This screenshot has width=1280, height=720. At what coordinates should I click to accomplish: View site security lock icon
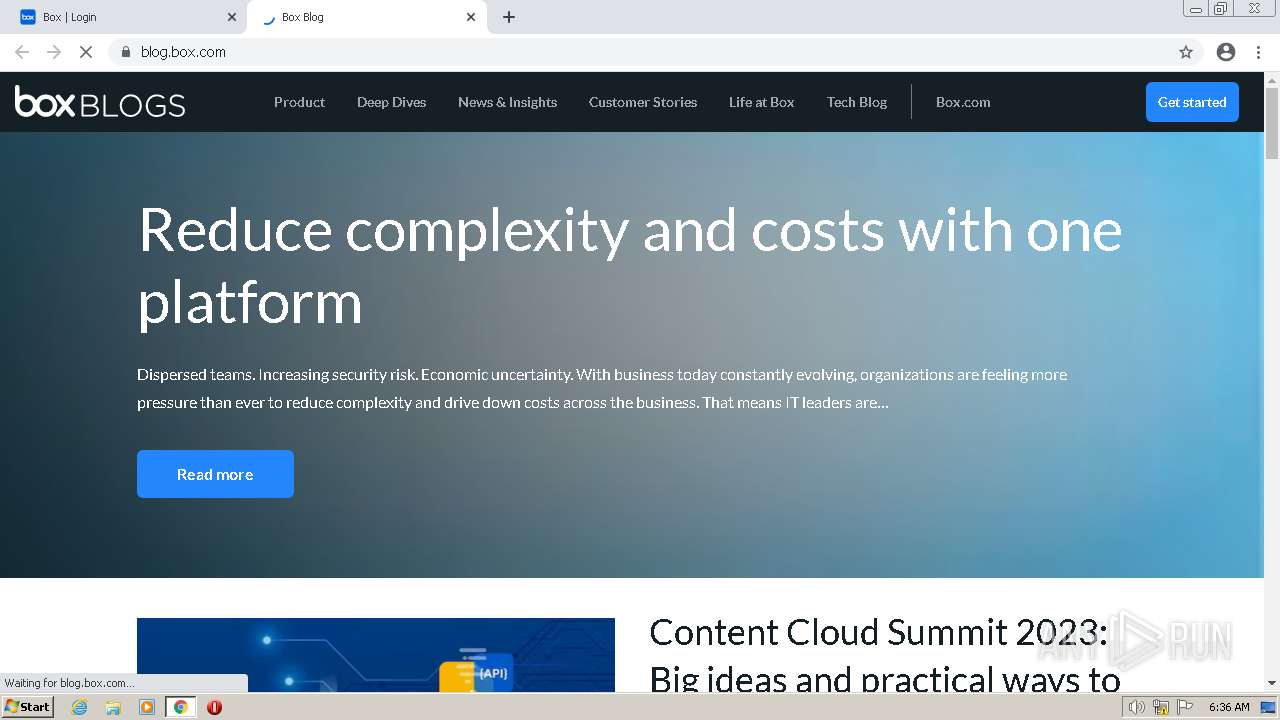(126, 52)
